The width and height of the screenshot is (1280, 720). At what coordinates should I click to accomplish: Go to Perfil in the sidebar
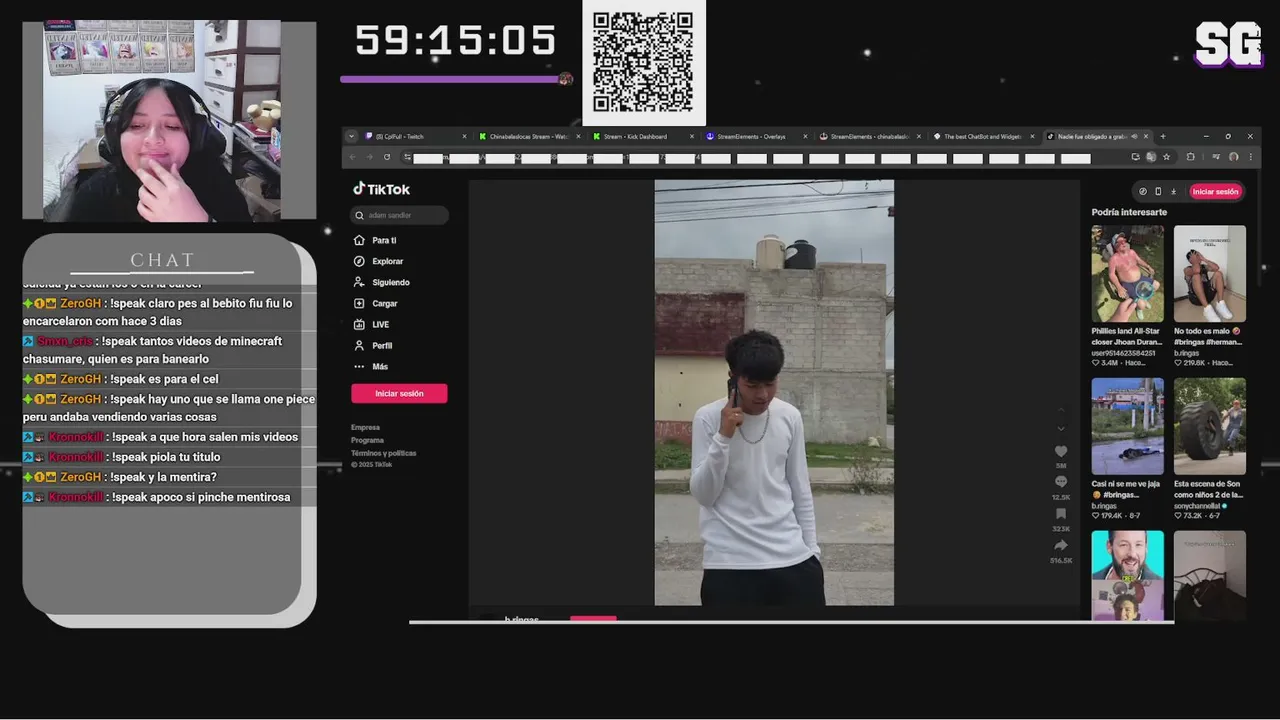(x=372, y=345)
